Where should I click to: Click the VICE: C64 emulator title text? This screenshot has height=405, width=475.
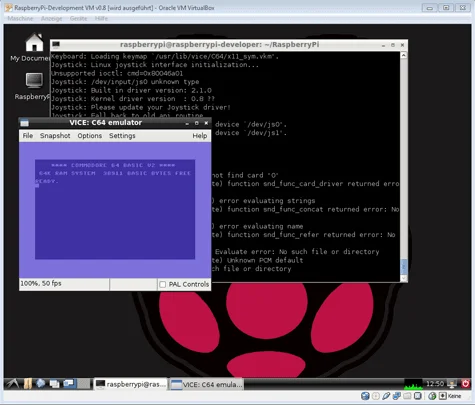(106, 123)
